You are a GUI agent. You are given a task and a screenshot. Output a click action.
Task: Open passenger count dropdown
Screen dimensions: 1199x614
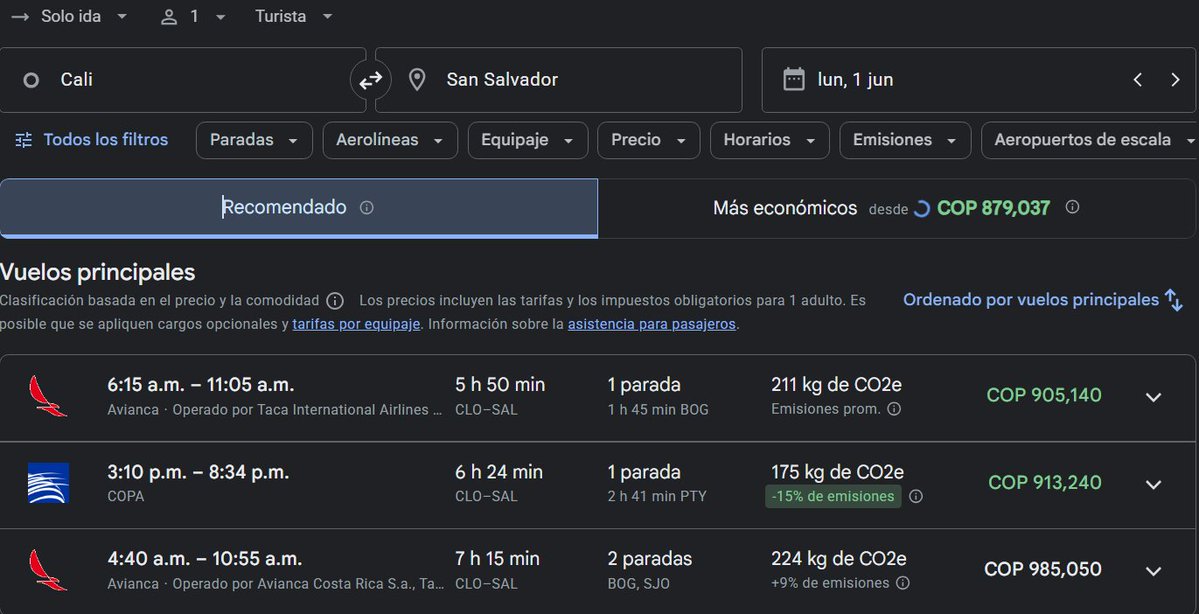[x=193, y=17]
